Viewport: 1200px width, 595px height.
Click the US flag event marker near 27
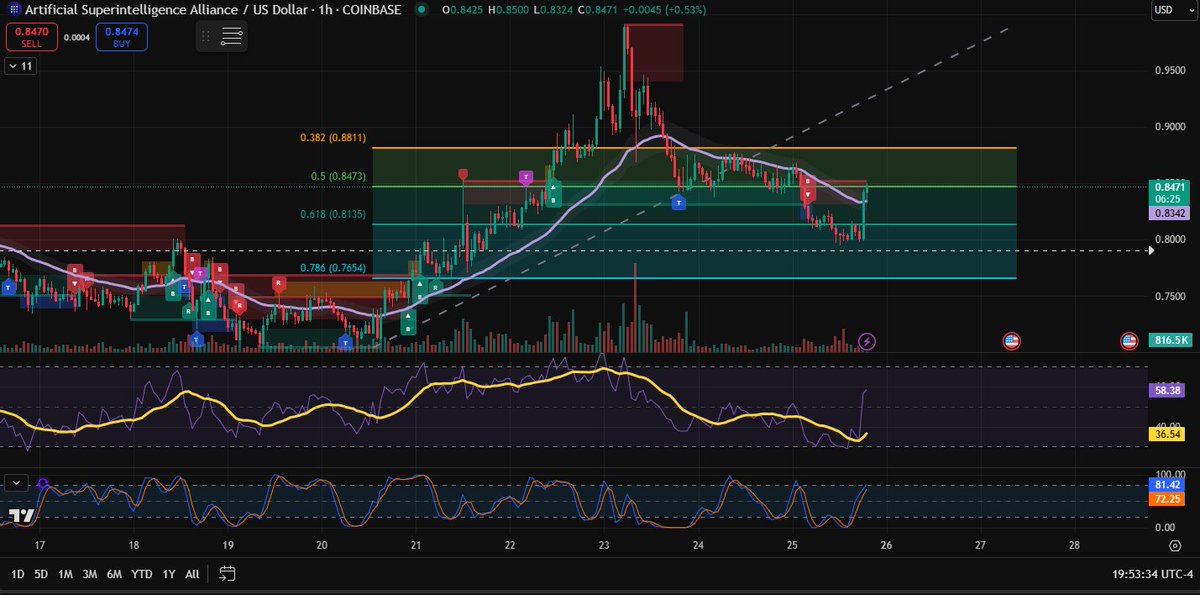[1010, 341]
